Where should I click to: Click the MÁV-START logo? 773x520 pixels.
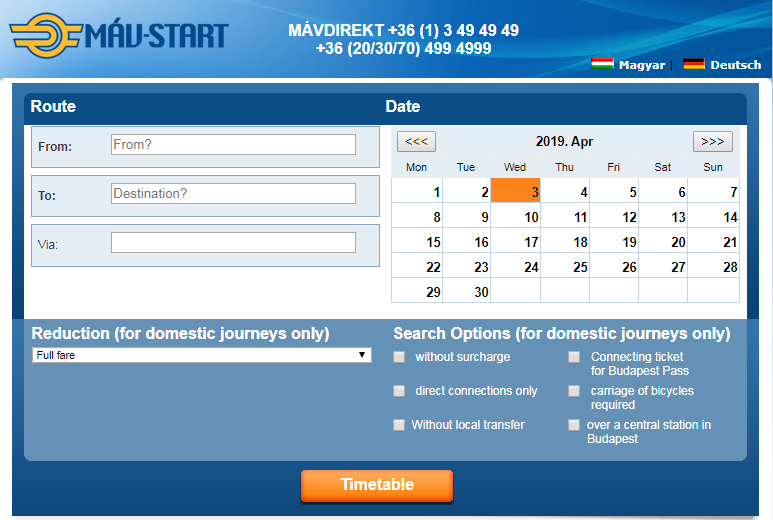tap(119, 37)
